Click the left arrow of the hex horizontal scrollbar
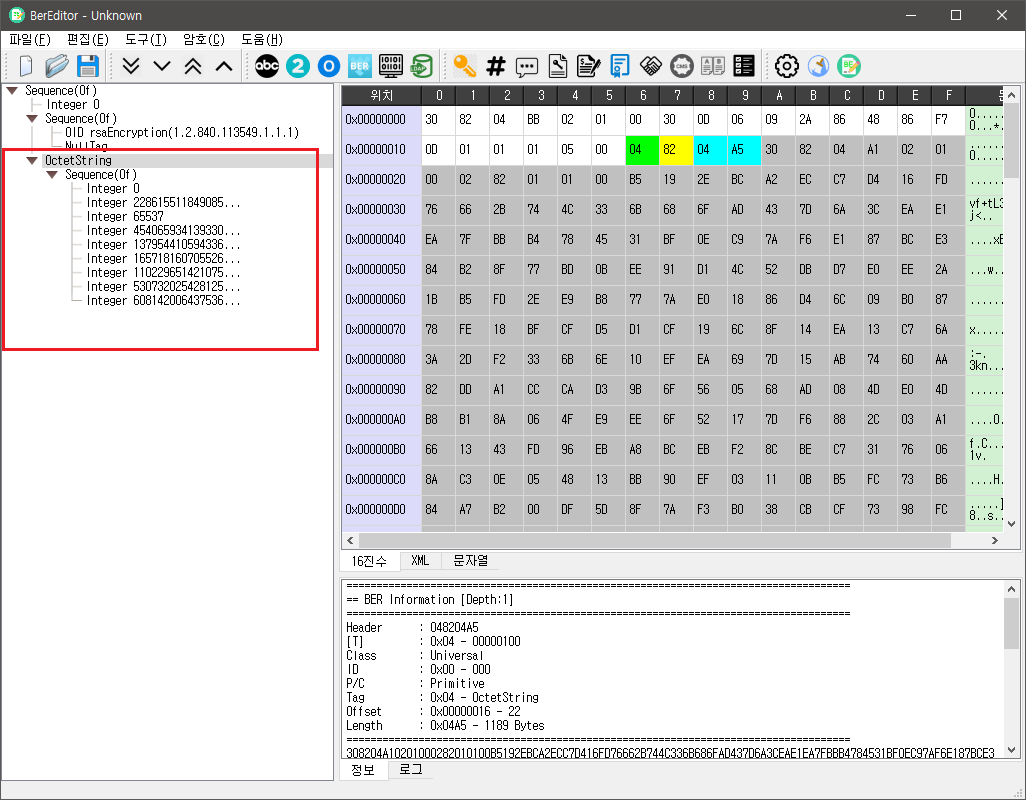Image resolution: width=1026 pixels, height=800 pixels. [x=350, y=540]
